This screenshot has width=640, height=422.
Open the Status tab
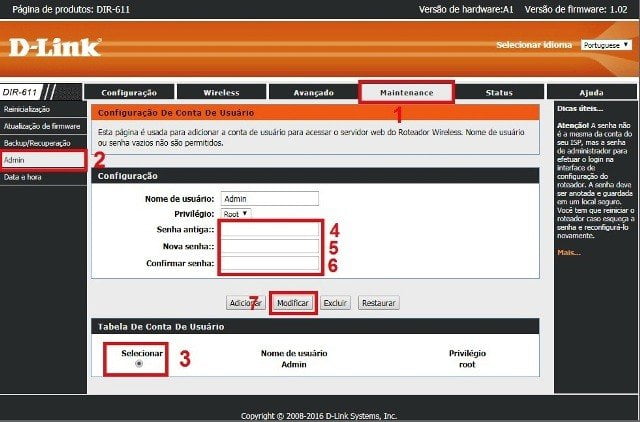tap(498, 93)
